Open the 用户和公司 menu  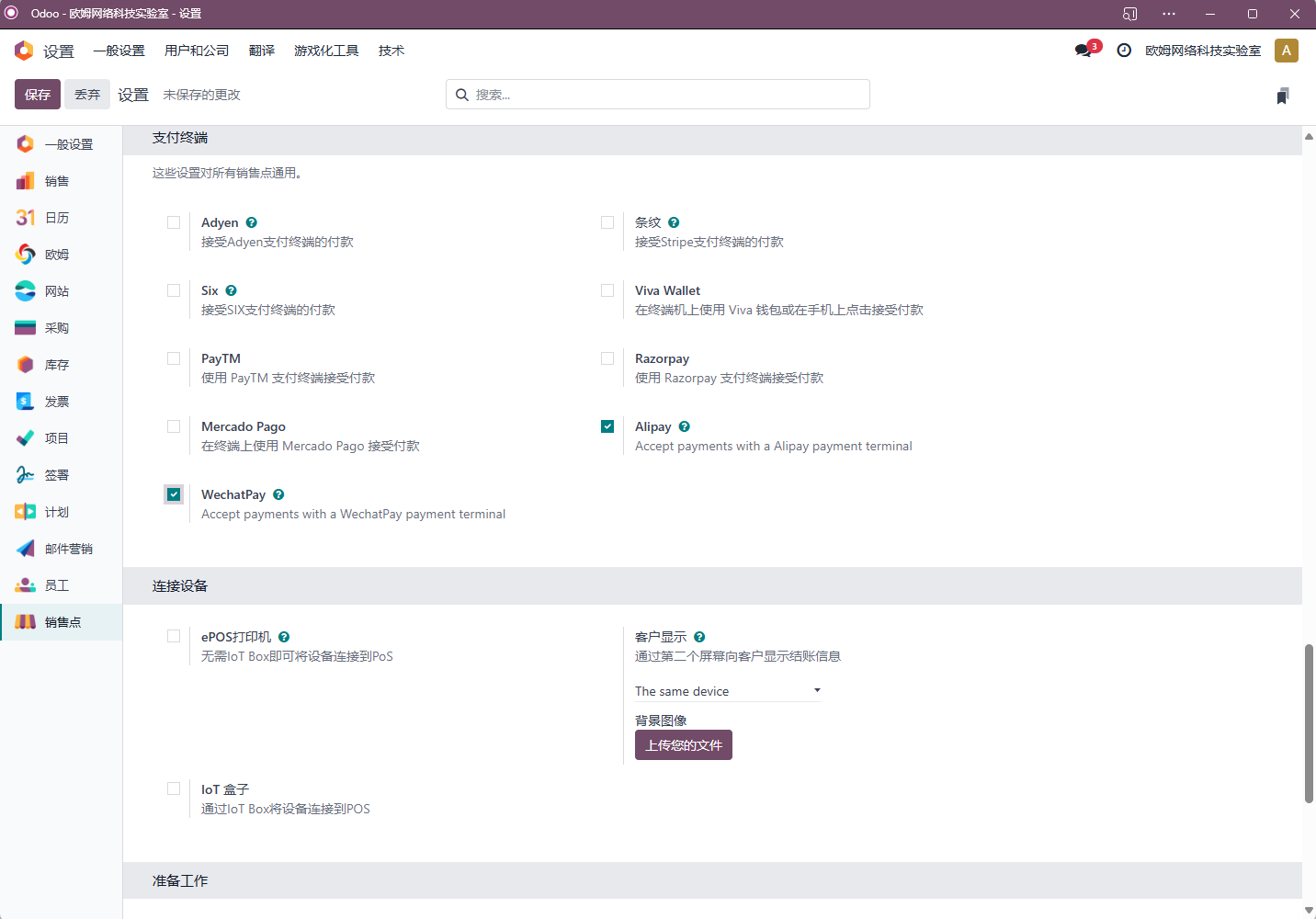[197, 51]
